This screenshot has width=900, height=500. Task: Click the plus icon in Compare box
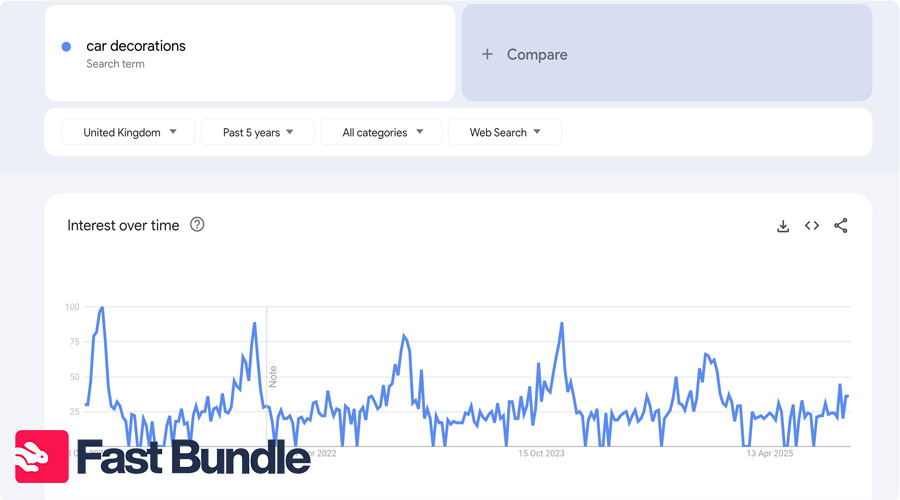pyautogui.click(x=487, y=54)
